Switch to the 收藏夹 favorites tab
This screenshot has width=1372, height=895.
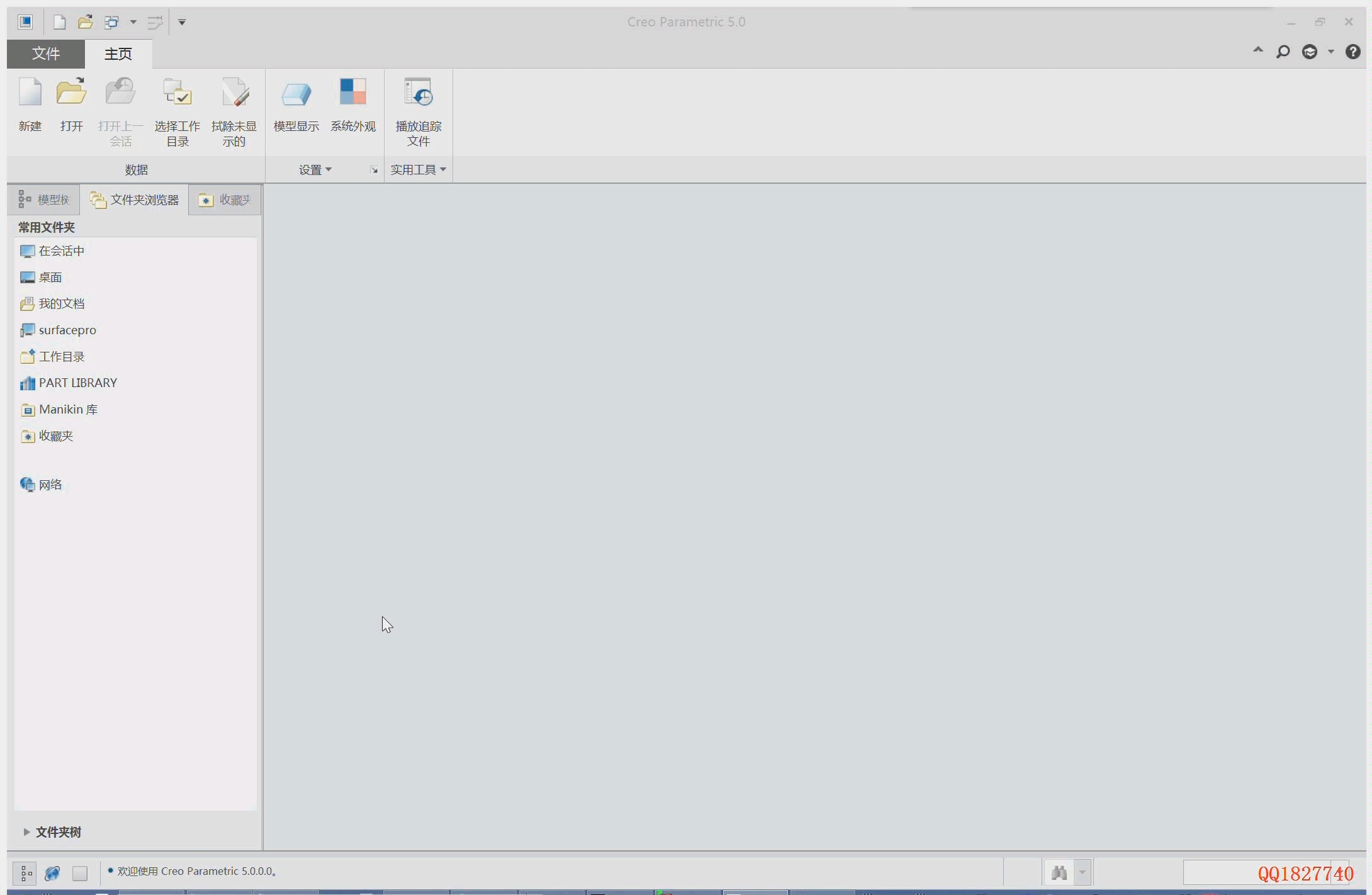[x=225, y=200]
